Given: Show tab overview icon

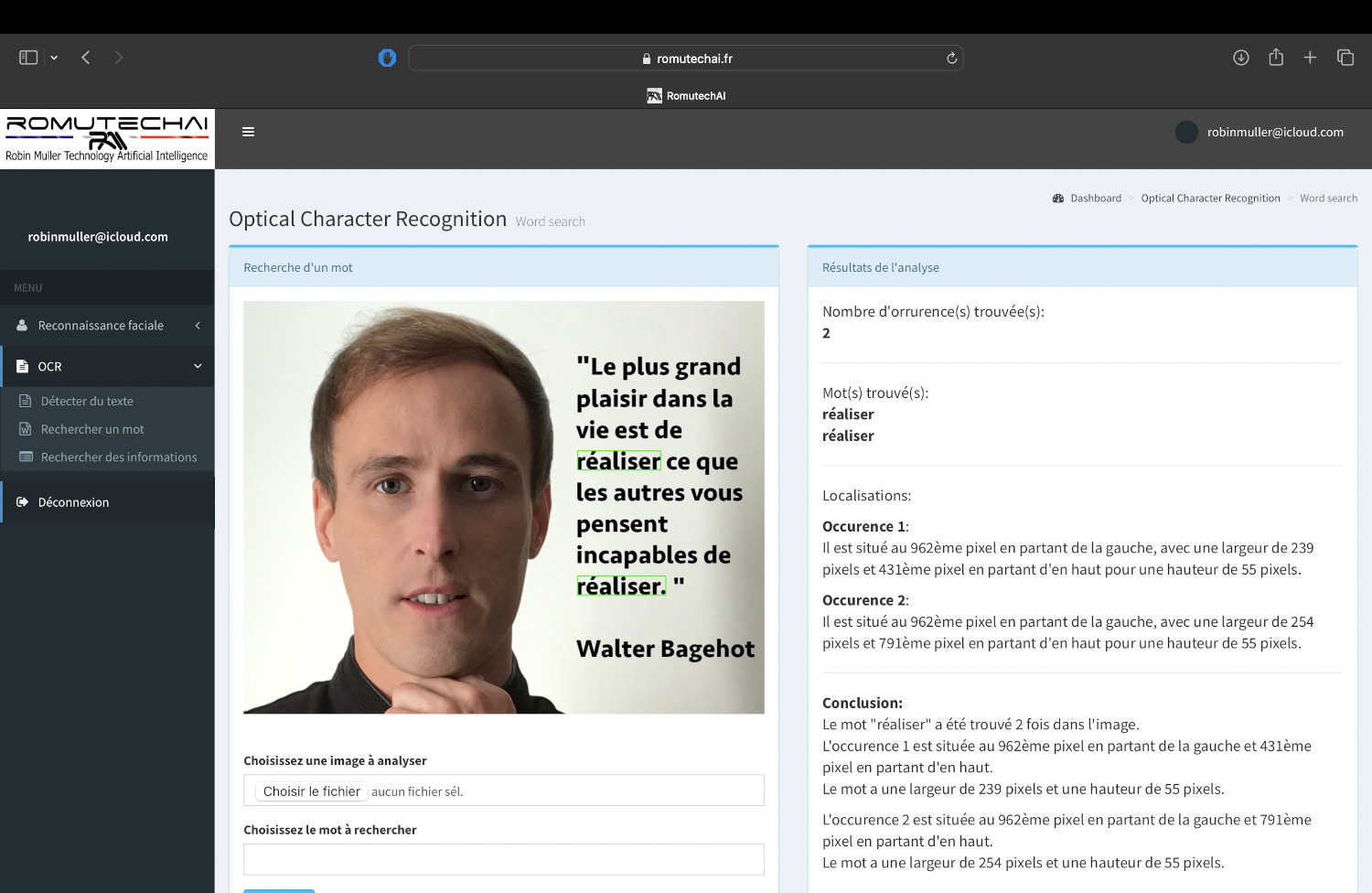Looking at the screenshot, I should pos(1345,58).
